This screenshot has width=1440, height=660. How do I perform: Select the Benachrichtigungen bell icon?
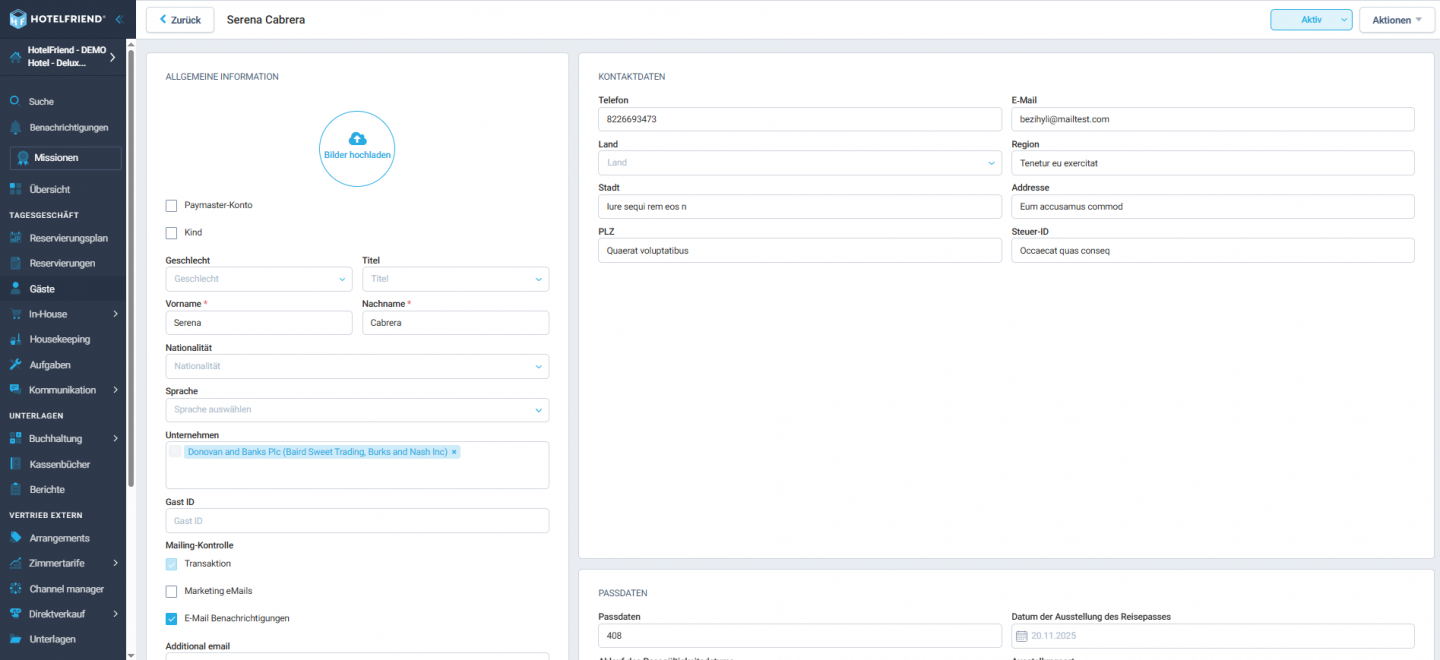tap(14, 127)
